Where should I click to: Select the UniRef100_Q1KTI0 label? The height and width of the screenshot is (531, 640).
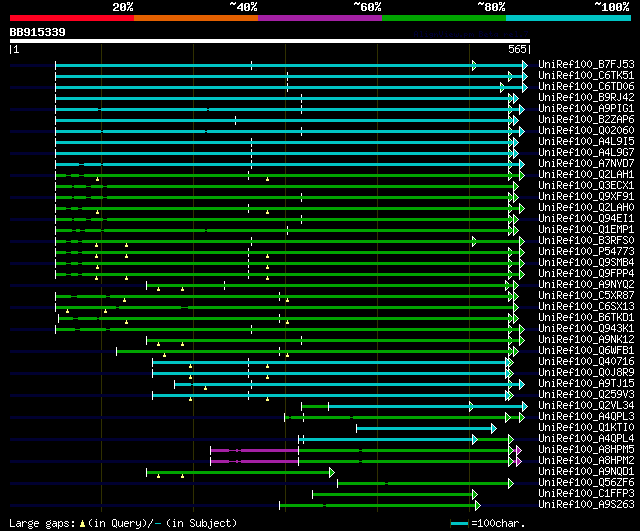point(586,428)
